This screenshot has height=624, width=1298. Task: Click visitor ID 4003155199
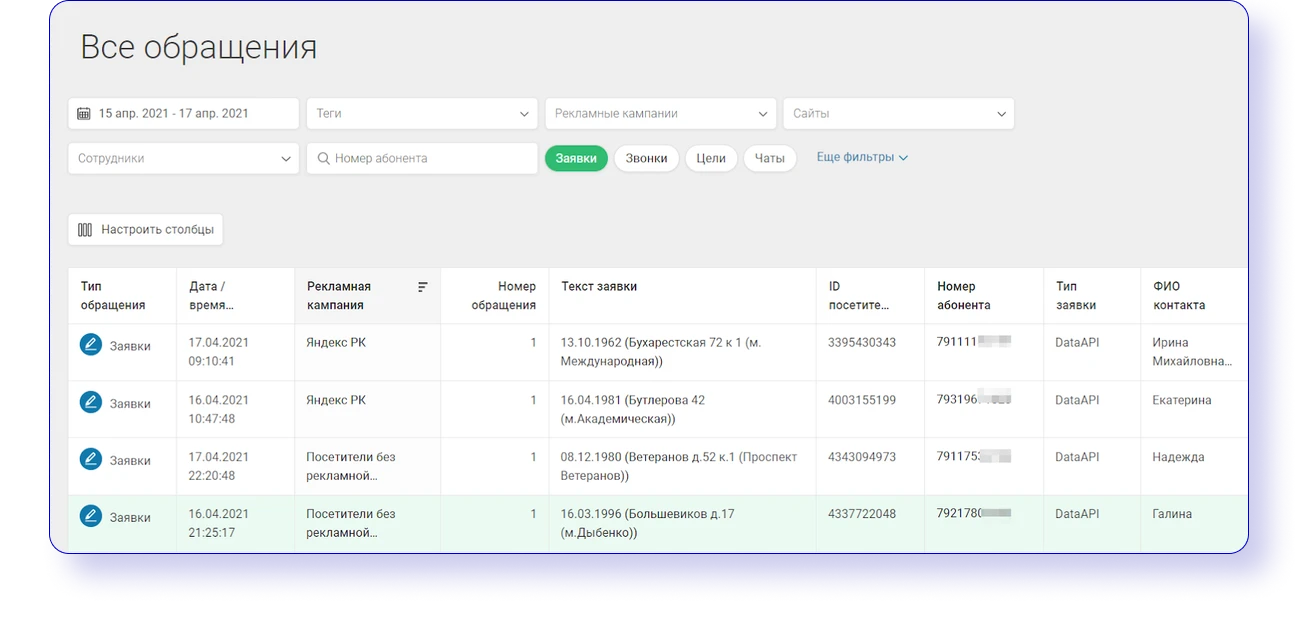tap(862, 400)
